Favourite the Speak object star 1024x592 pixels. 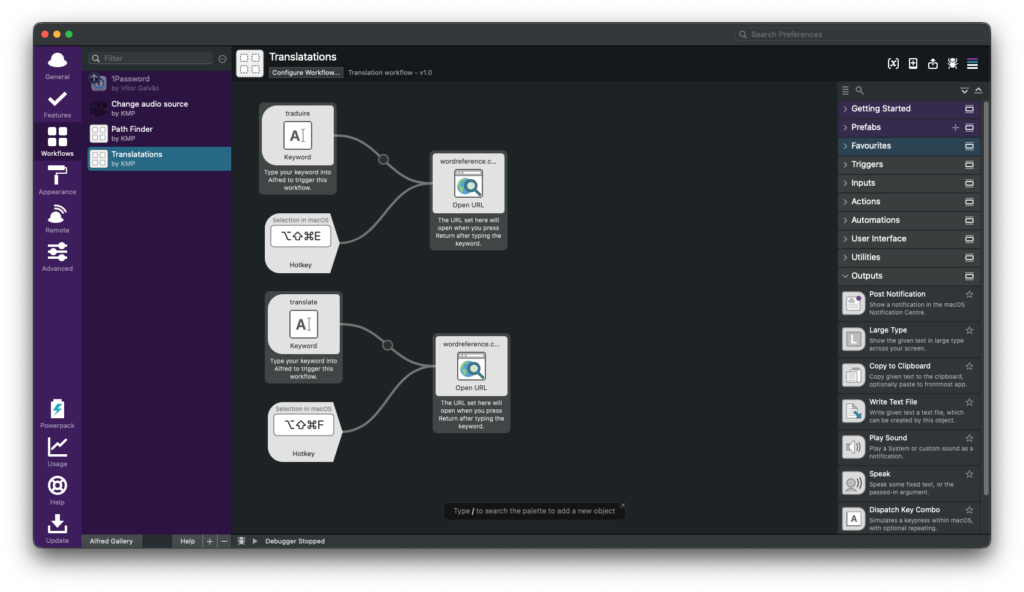[x=970, y=474]
